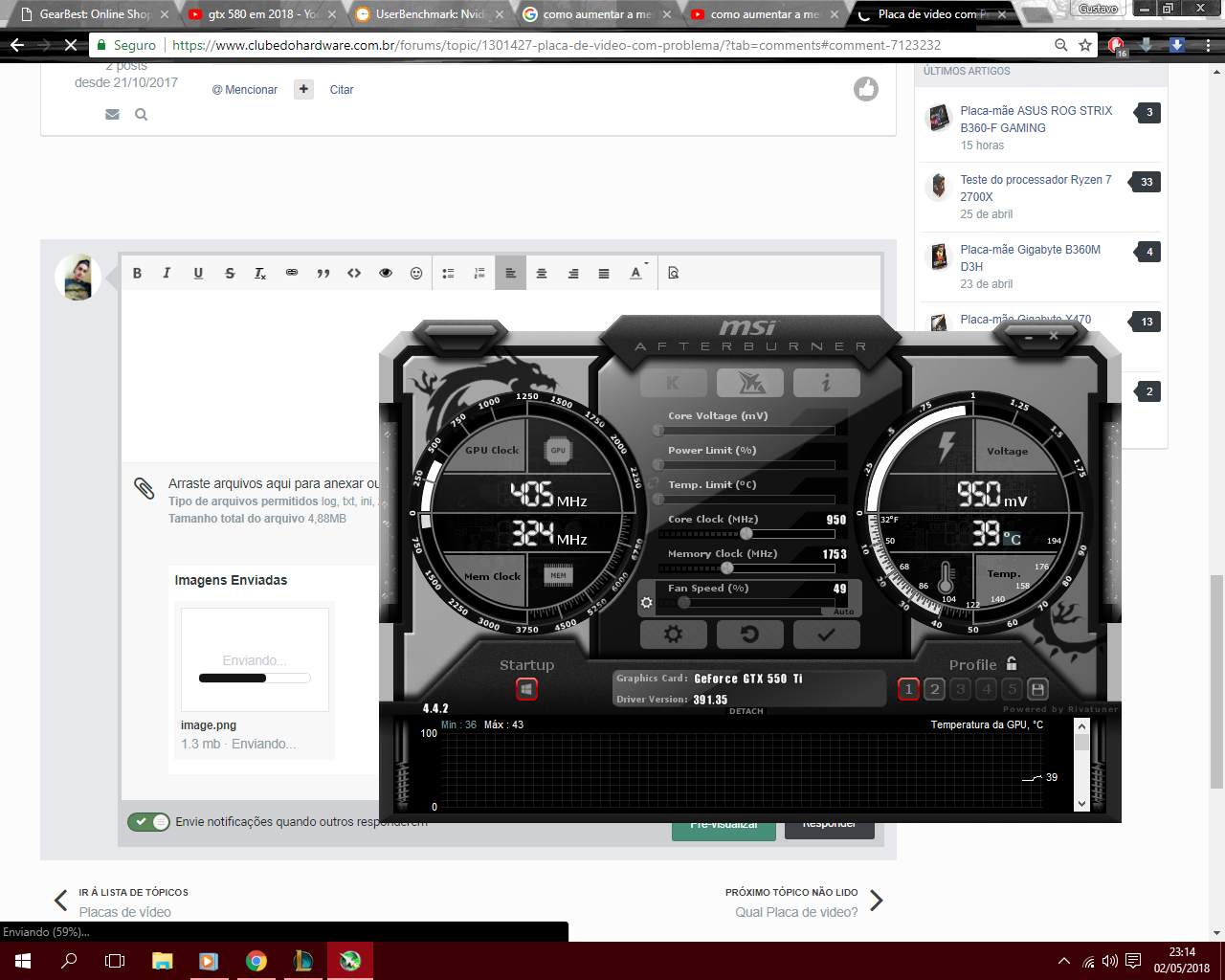
Task: Go to topic list Placas de vídeo
Action: pyautogui.click(x=125, y=912)
